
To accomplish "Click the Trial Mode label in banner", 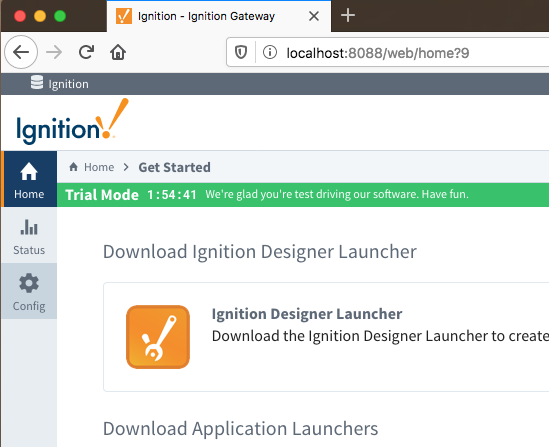I will [102, 195].
